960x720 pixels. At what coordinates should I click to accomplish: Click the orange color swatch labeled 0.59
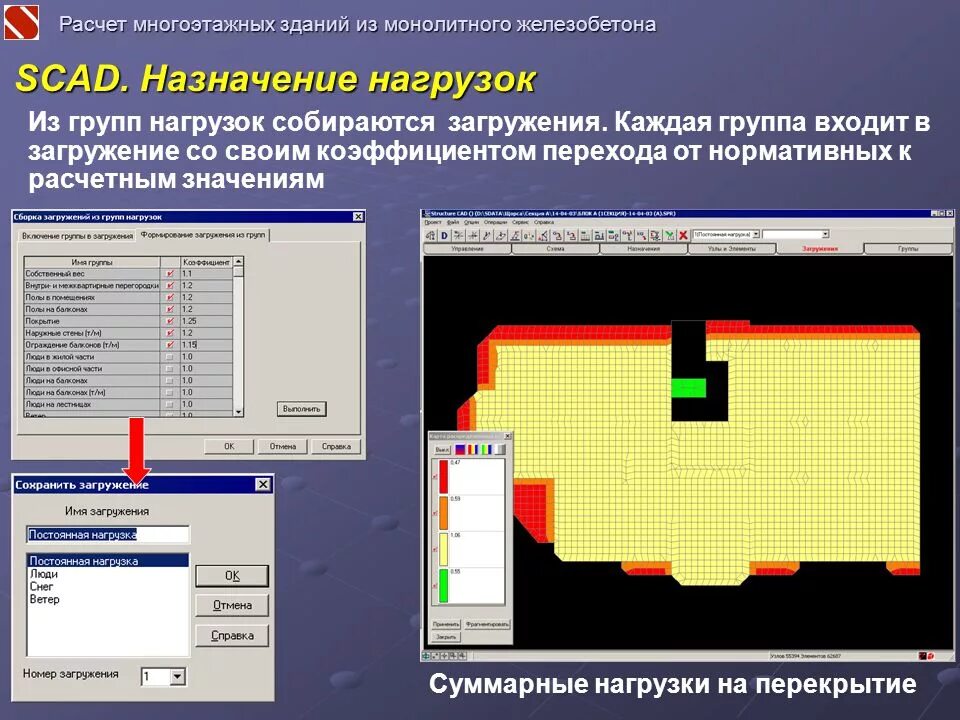pos(444,513)
